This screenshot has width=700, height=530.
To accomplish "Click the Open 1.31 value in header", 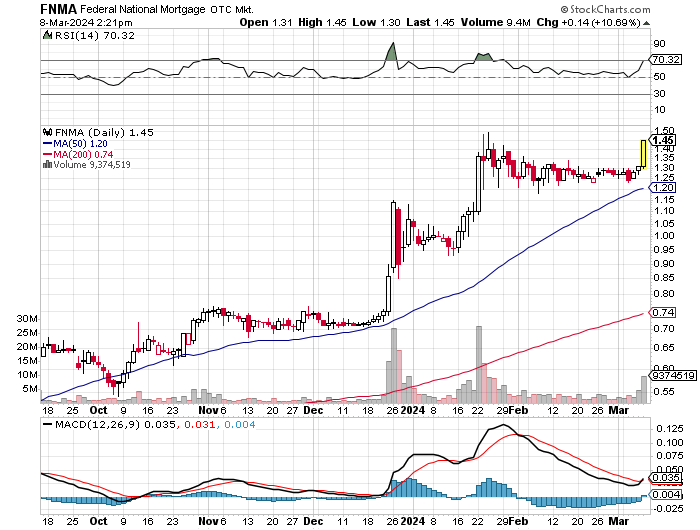I will coord(266,22).
